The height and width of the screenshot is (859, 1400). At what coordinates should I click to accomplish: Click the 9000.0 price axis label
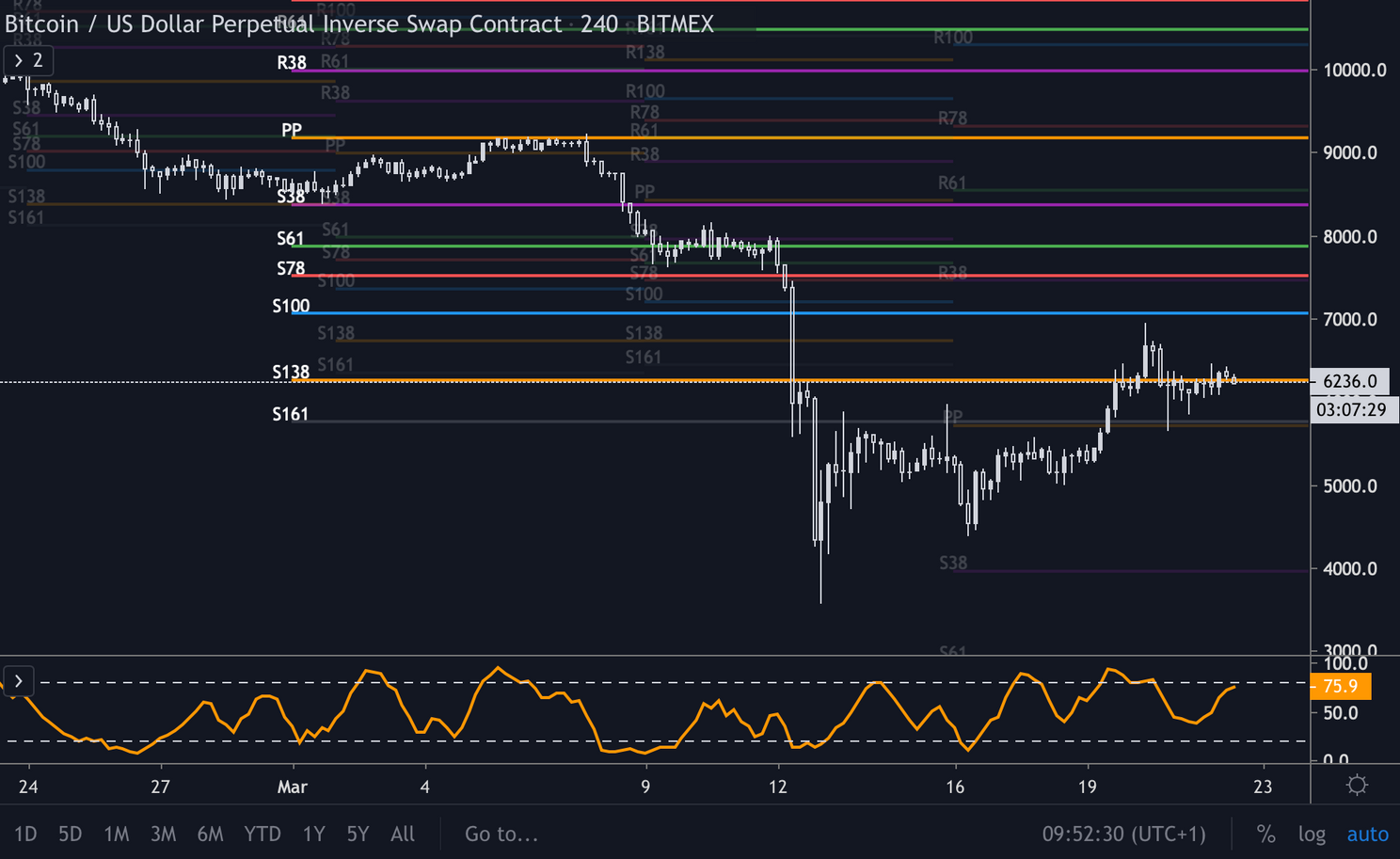pos(1350,153)
